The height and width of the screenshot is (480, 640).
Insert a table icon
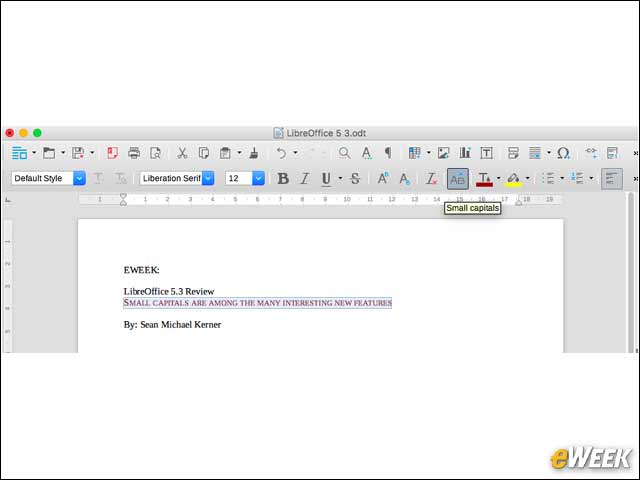(x=415, y=153)
